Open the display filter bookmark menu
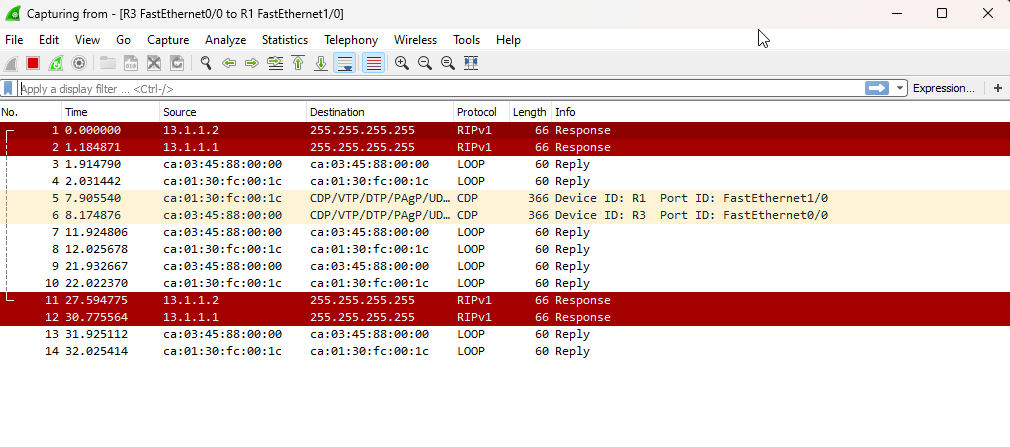Viewport: 1010px width, 447px height. click(x=9, y=88)
